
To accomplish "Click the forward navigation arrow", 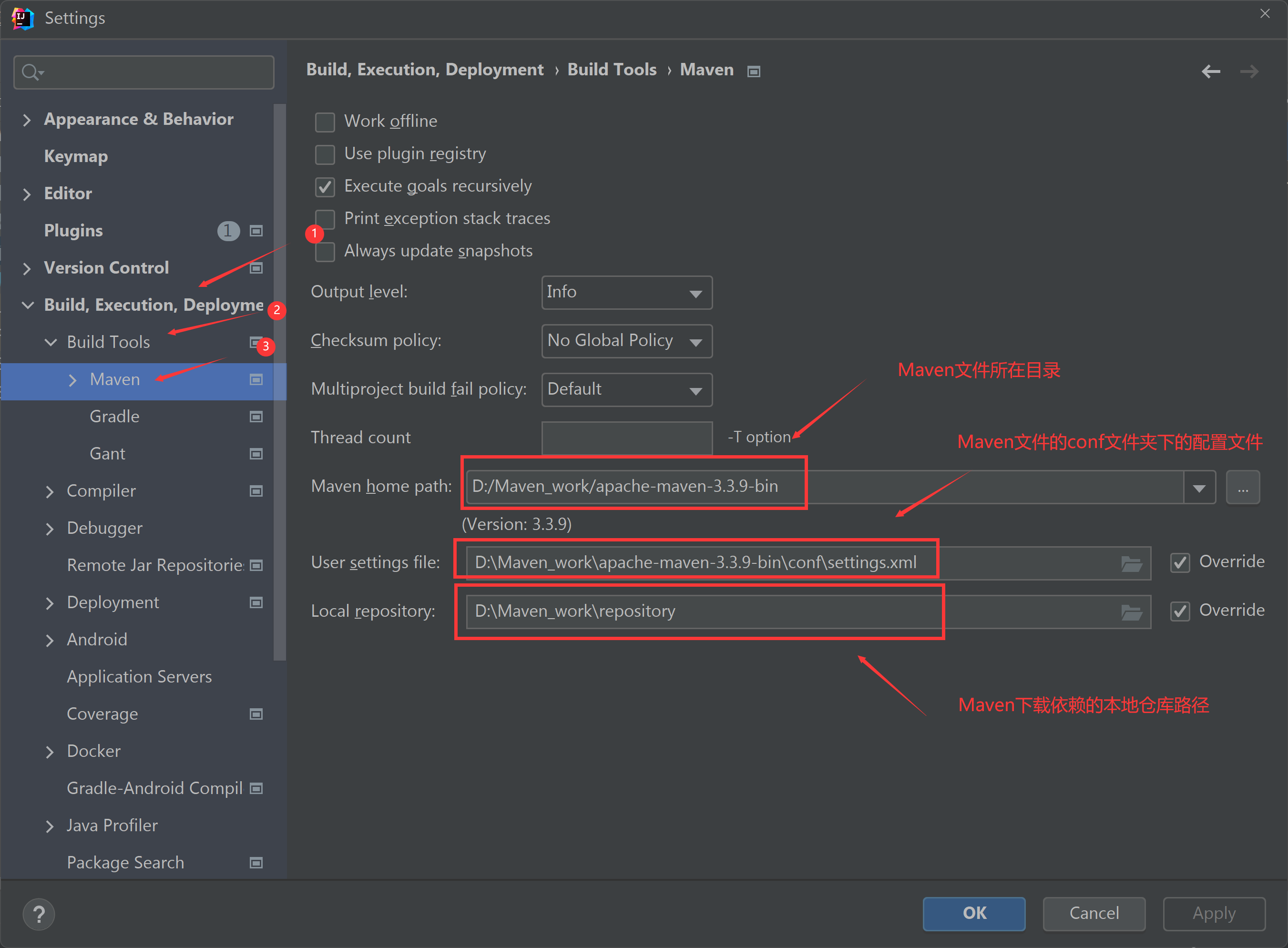I will [1249, 71].
